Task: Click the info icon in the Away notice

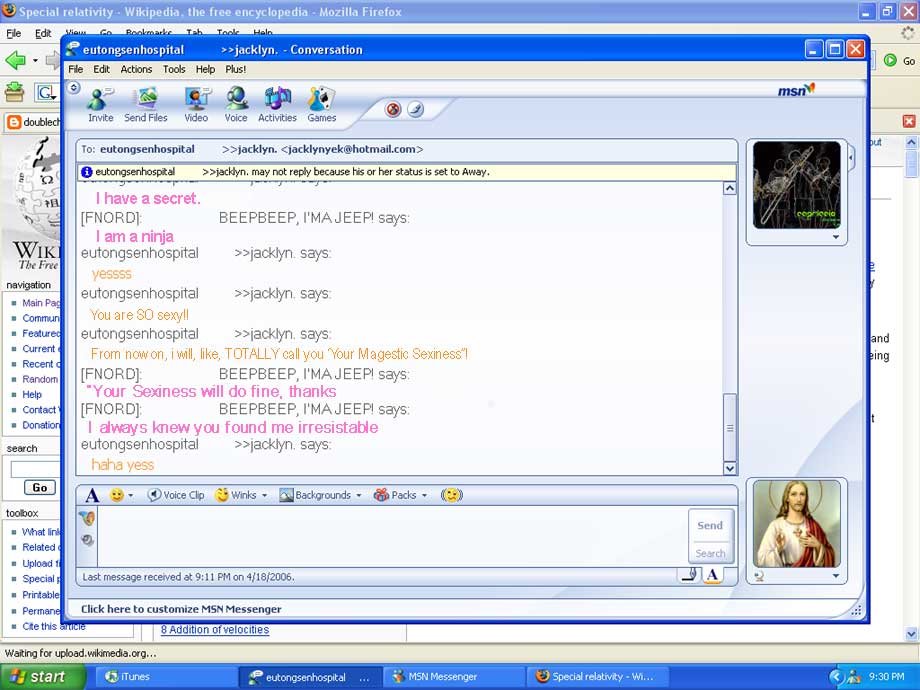Action: click(87, 172)
